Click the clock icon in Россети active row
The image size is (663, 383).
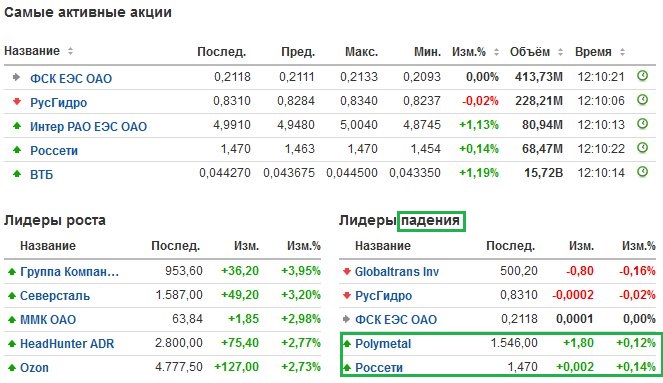coord(642,148)
